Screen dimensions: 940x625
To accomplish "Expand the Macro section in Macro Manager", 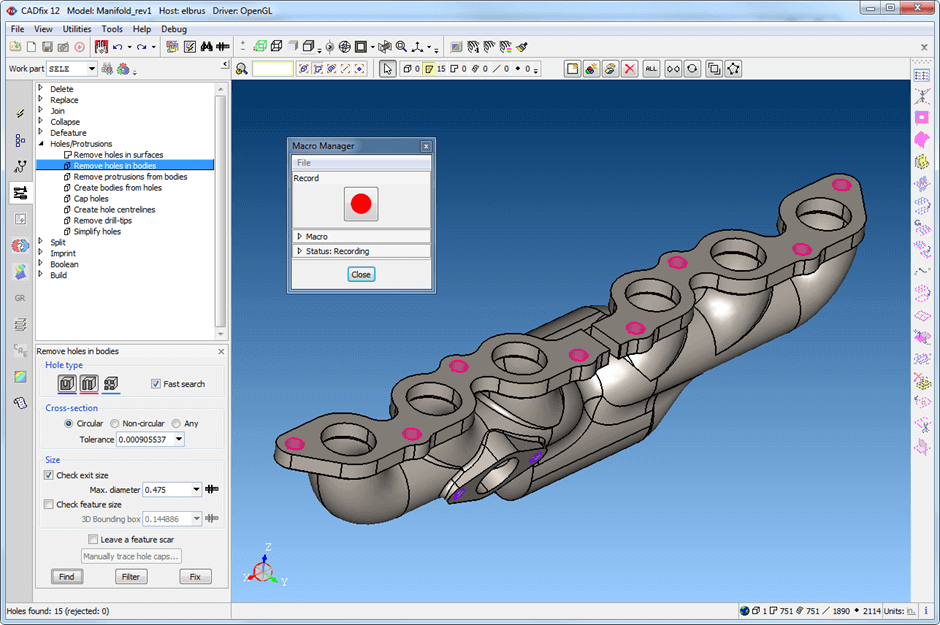I will 300,237.
